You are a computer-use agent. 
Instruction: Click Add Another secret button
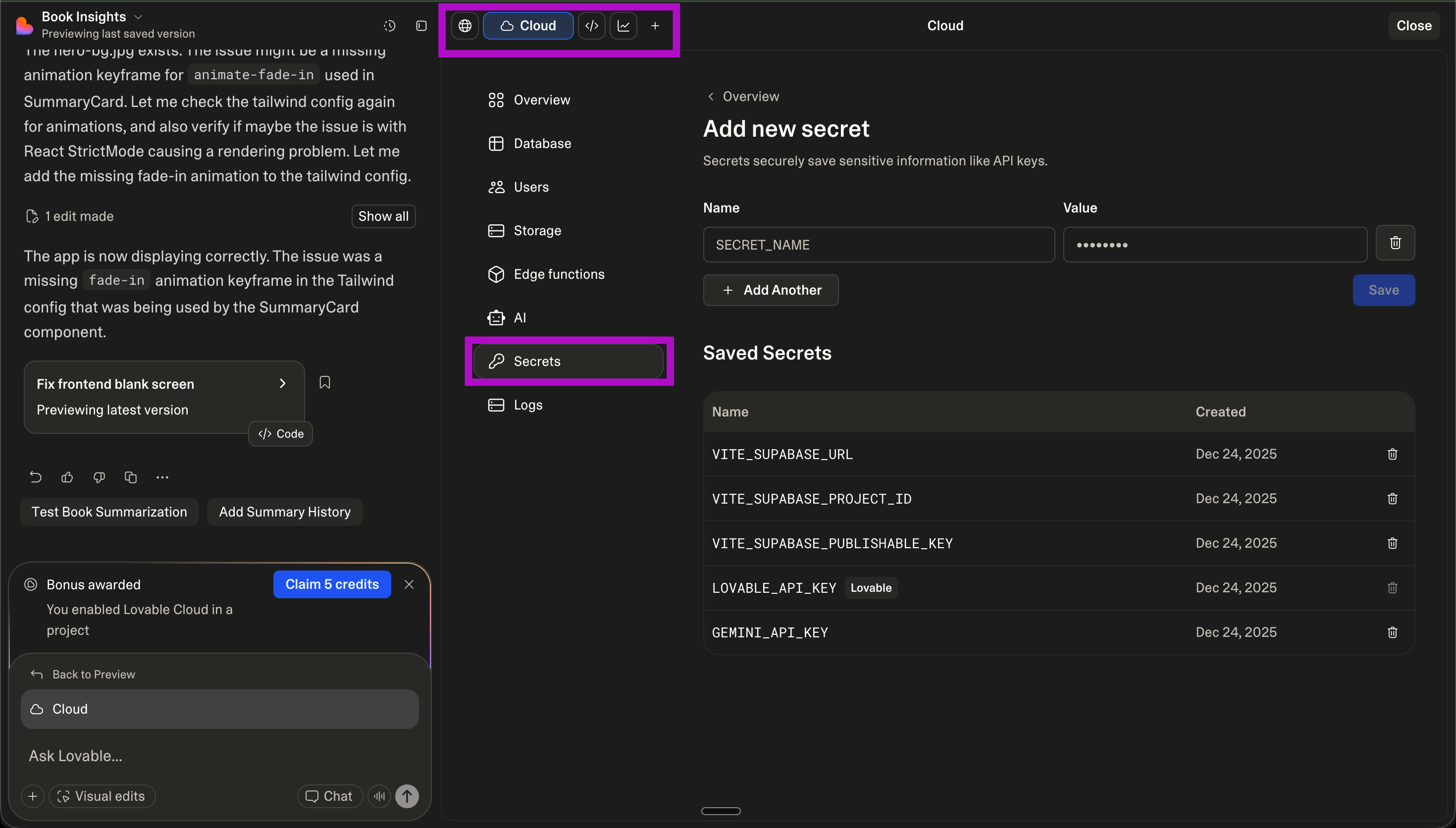click(x=771, y=290)
